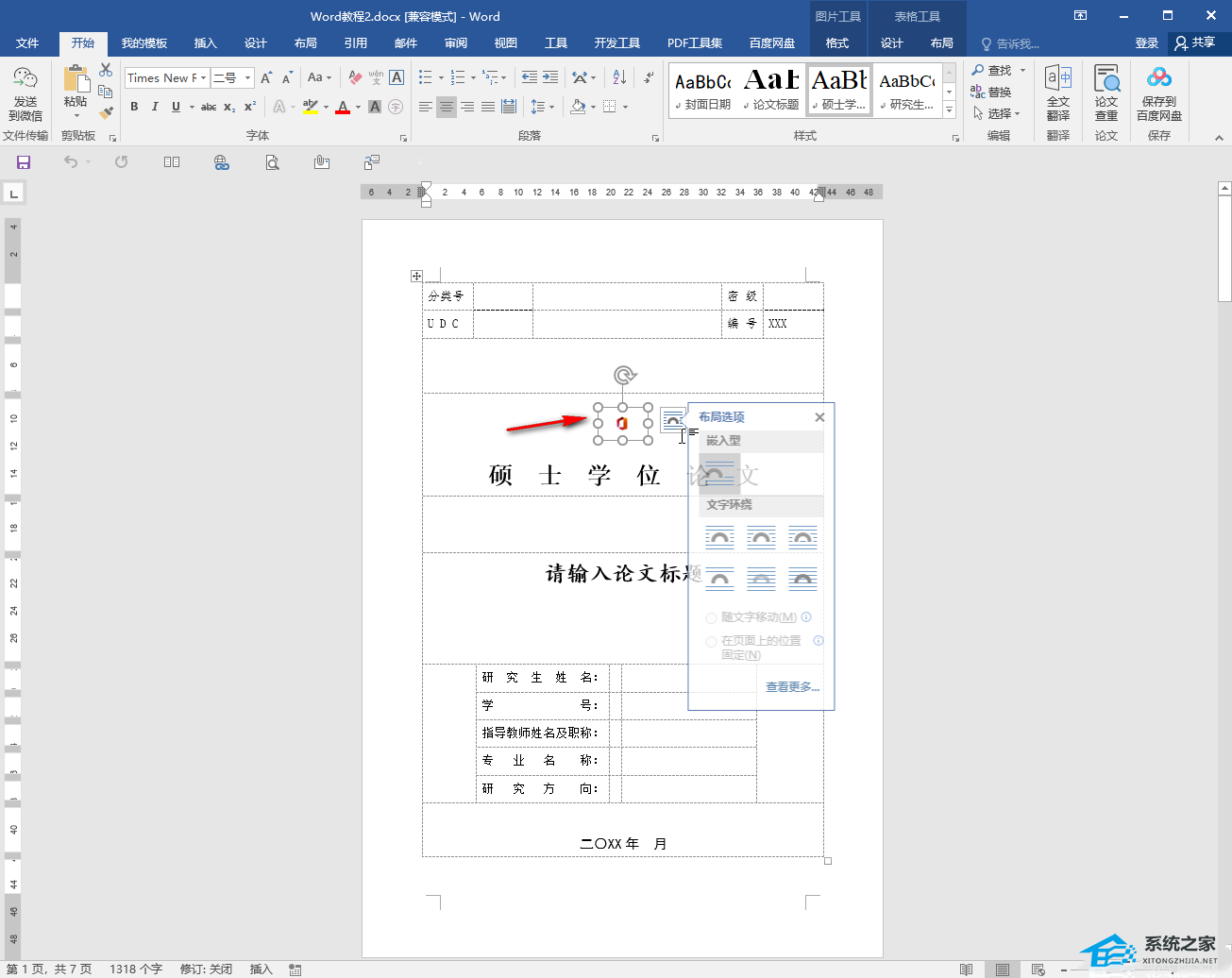Expand the font size dropdown

[x=248, y=78]
